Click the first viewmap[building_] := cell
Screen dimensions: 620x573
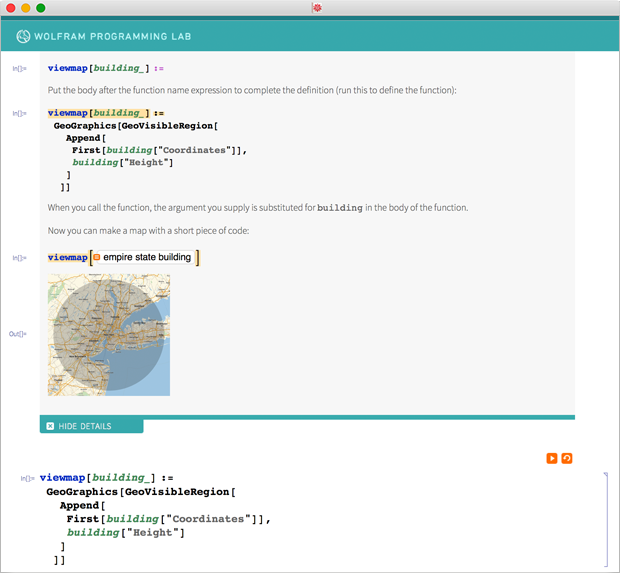tap(106, 68)
